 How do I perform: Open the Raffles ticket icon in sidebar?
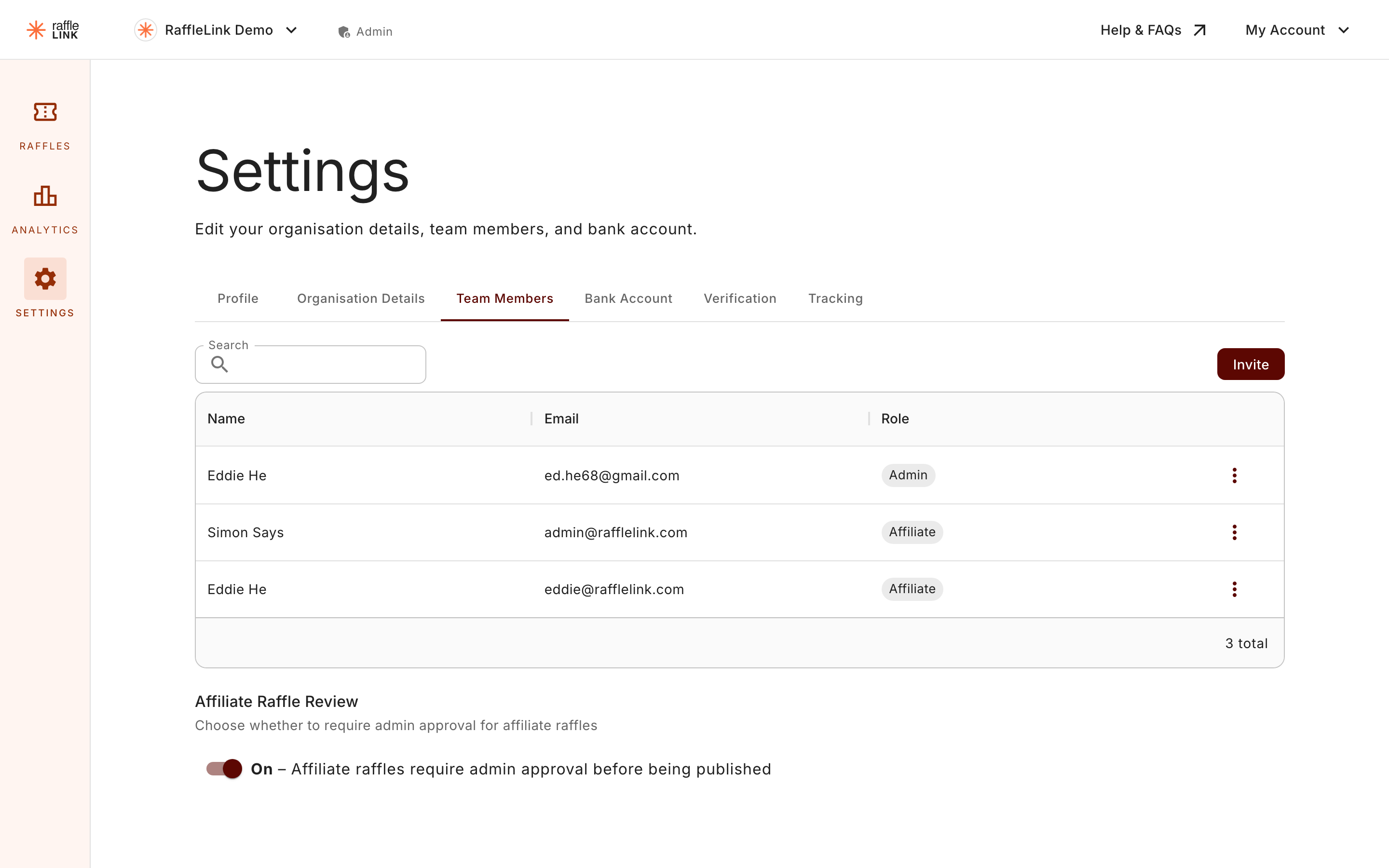[x=45, y=112]
